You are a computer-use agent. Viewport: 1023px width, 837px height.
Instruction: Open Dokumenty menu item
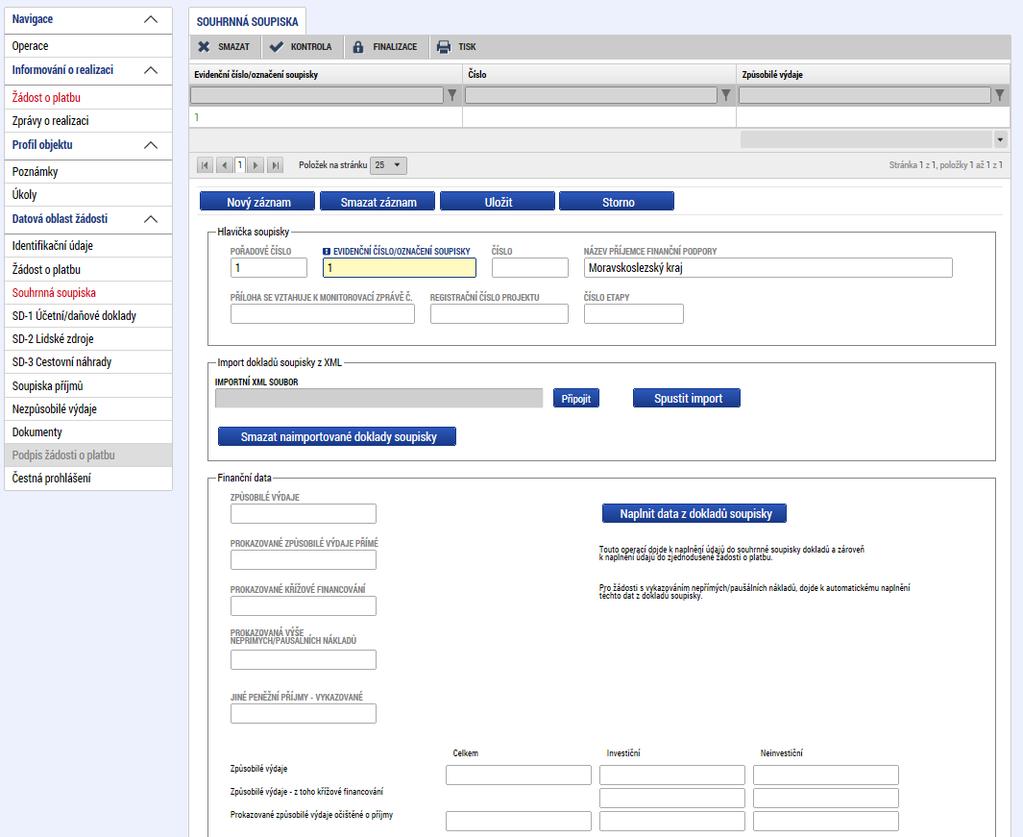[x=88, y=432]
